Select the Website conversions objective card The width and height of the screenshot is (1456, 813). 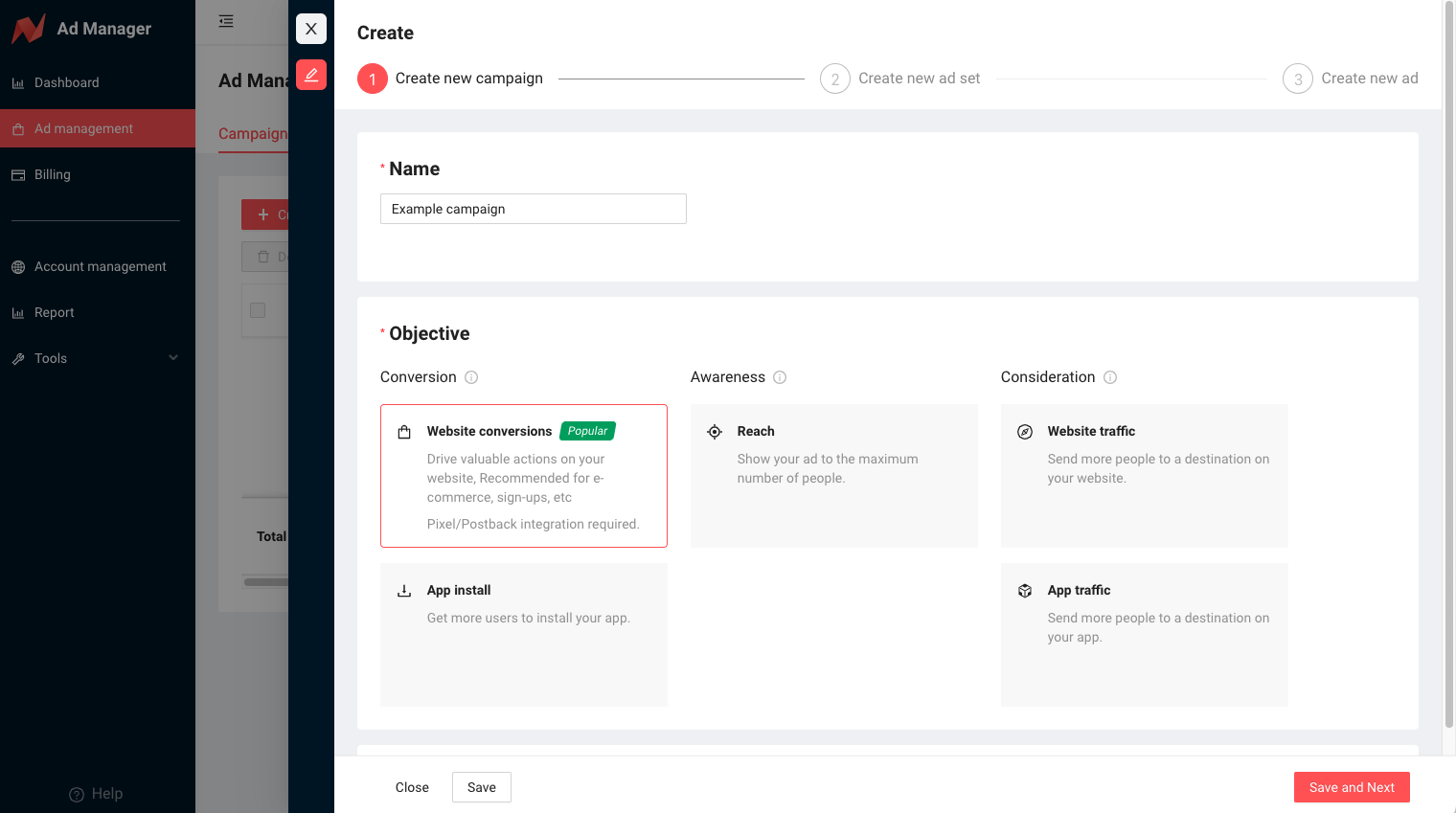524,476
